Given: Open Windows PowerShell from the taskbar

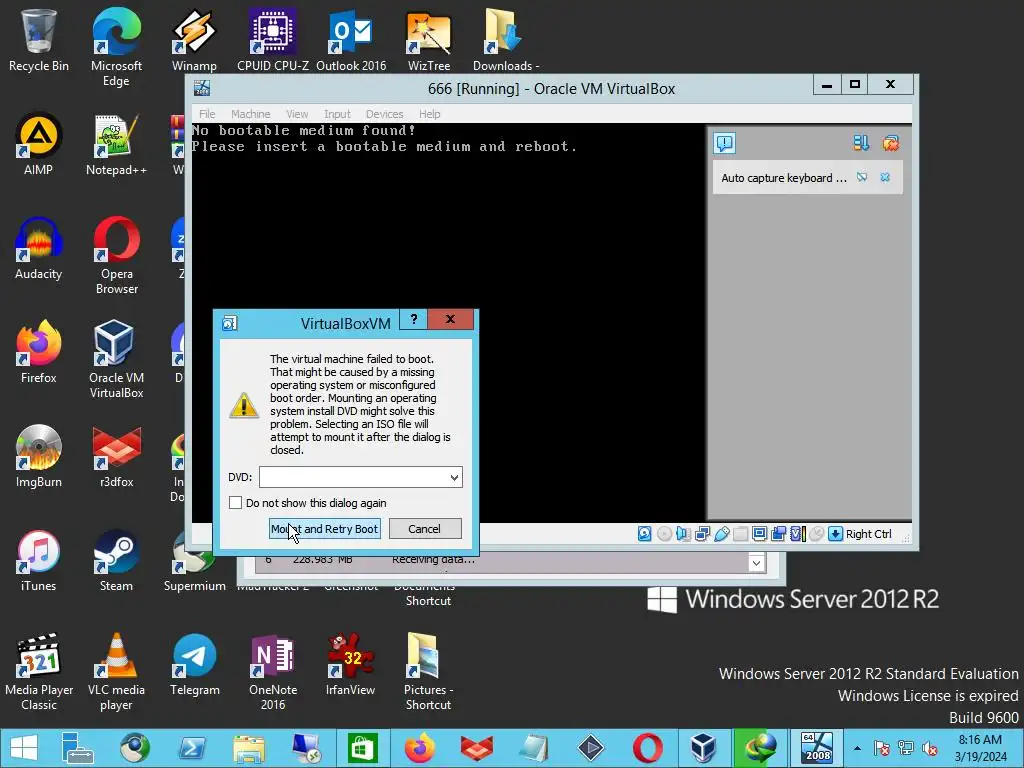Looking at the screenshot, I should (x=192, y=748).
